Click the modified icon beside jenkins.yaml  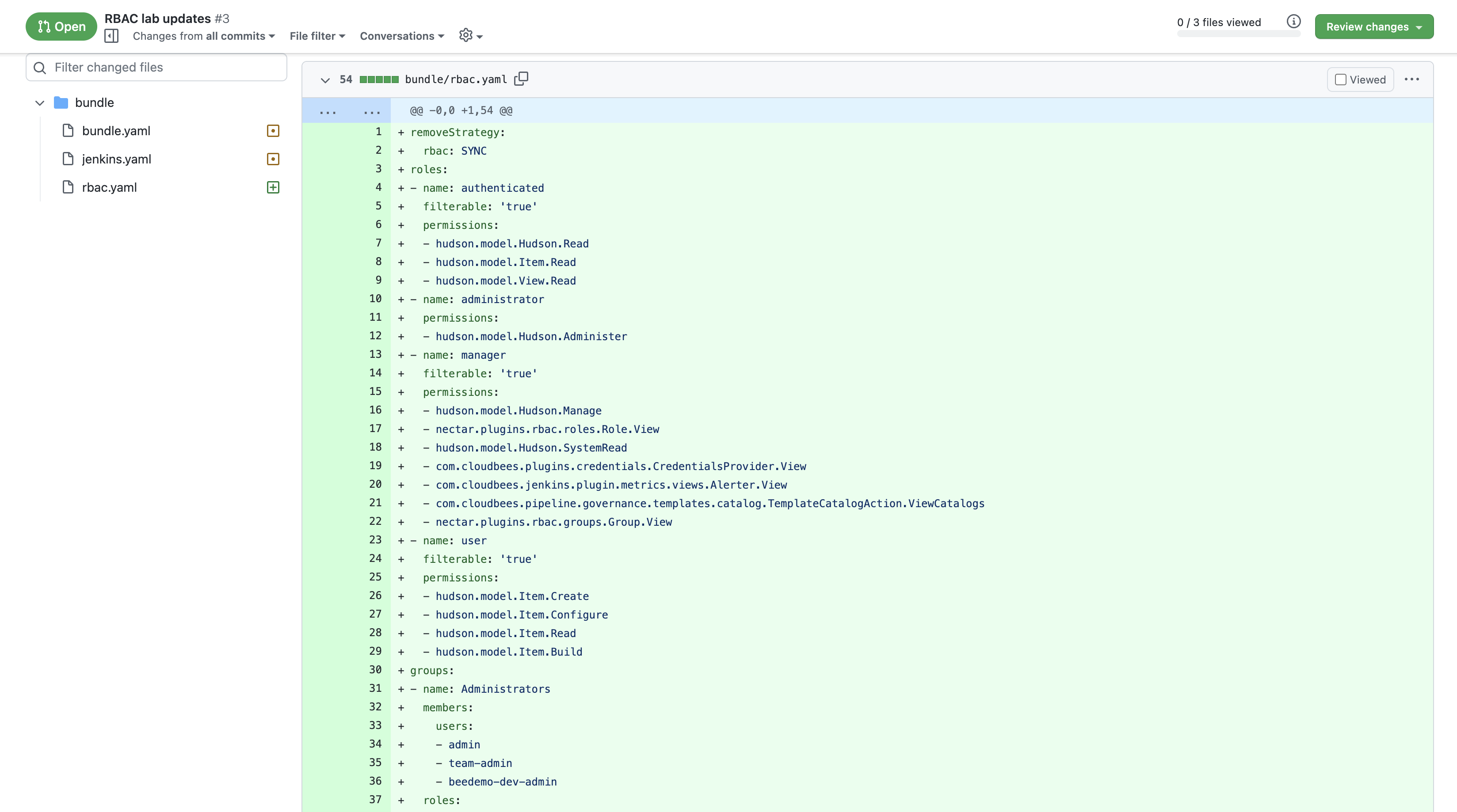273,159
